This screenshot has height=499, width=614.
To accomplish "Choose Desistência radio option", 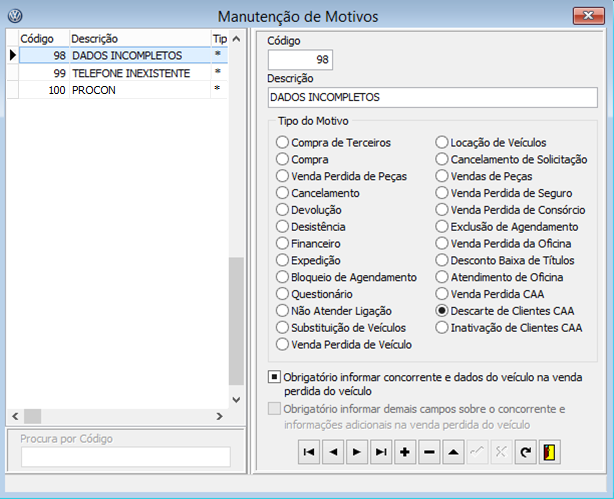I will 311,227.
